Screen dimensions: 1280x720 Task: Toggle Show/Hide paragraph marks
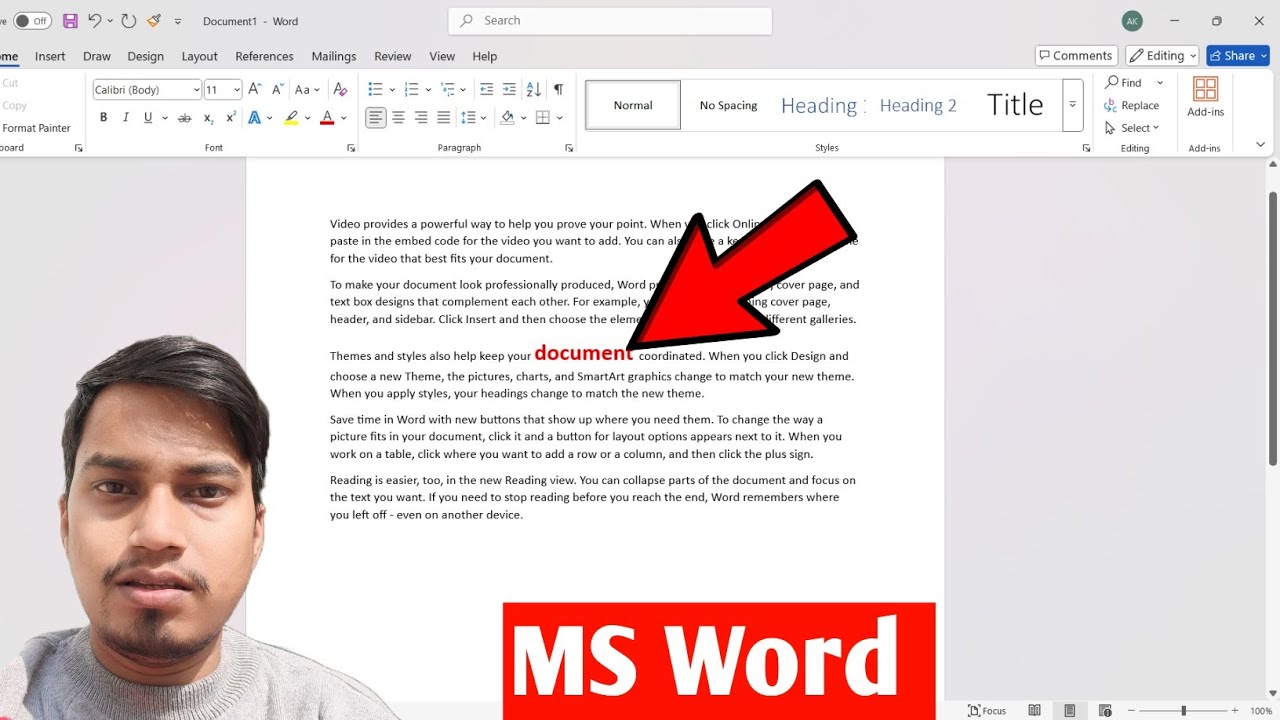(558, 90)
